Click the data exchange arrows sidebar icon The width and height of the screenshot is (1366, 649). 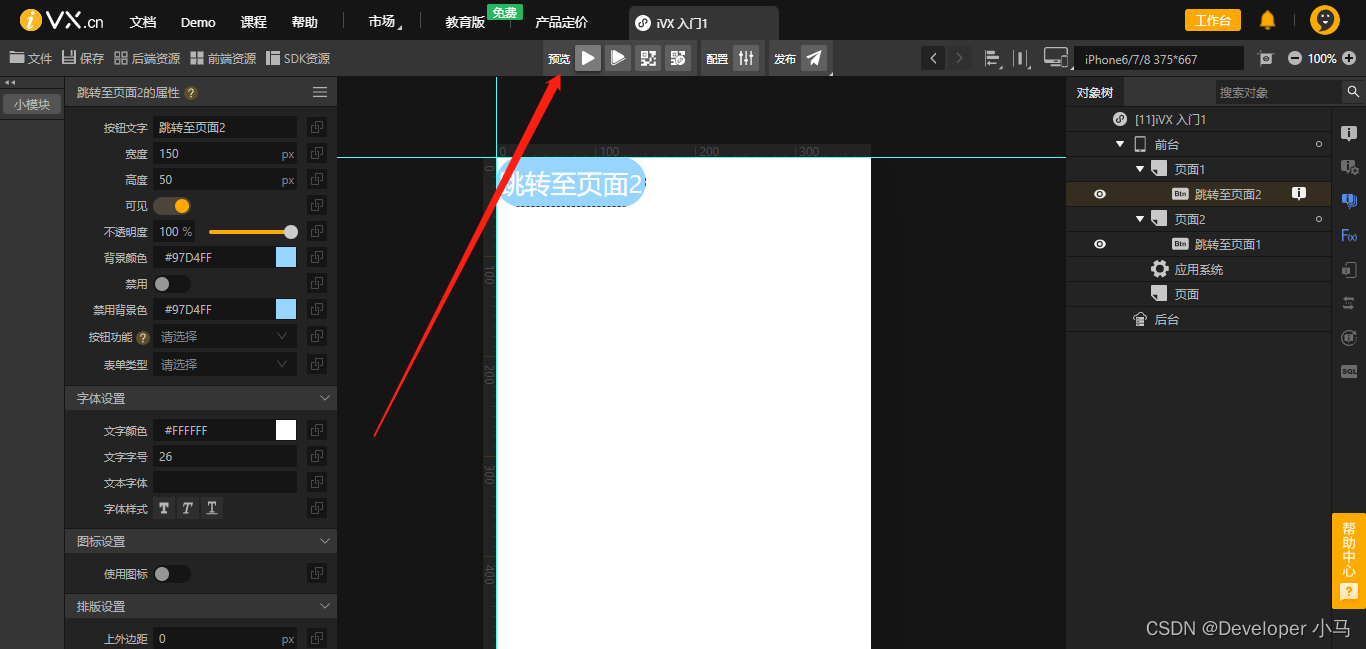pos(1349,303)
